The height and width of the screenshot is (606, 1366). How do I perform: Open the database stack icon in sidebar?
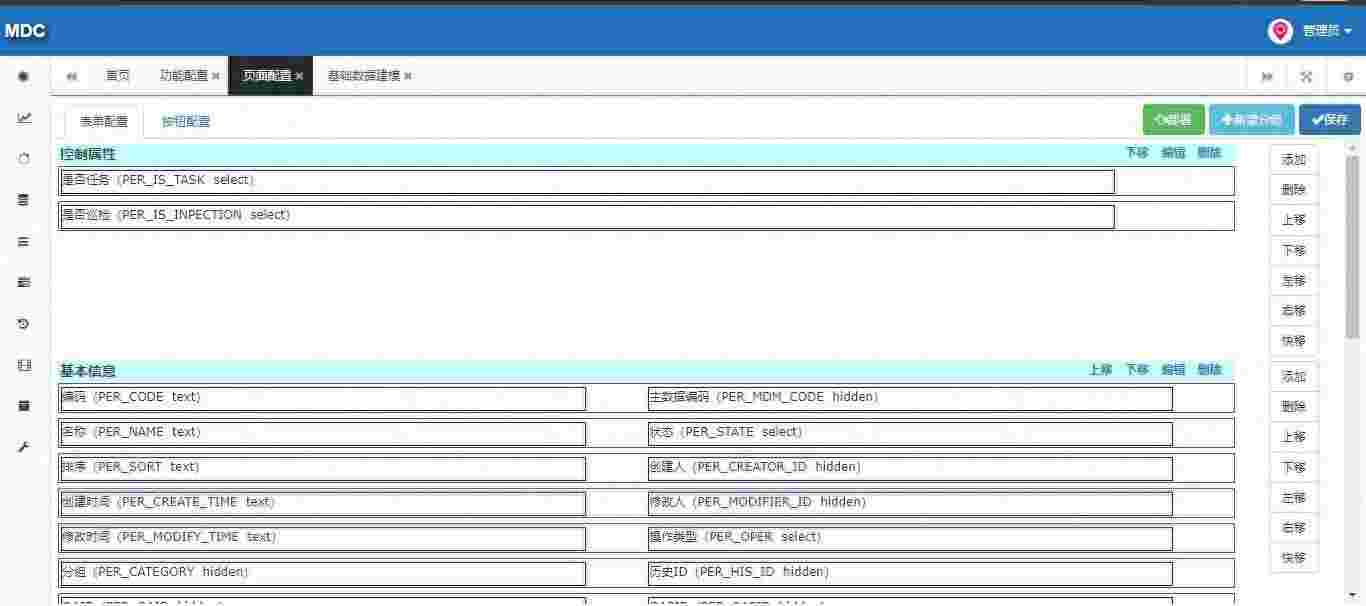(x=24, y=200)
